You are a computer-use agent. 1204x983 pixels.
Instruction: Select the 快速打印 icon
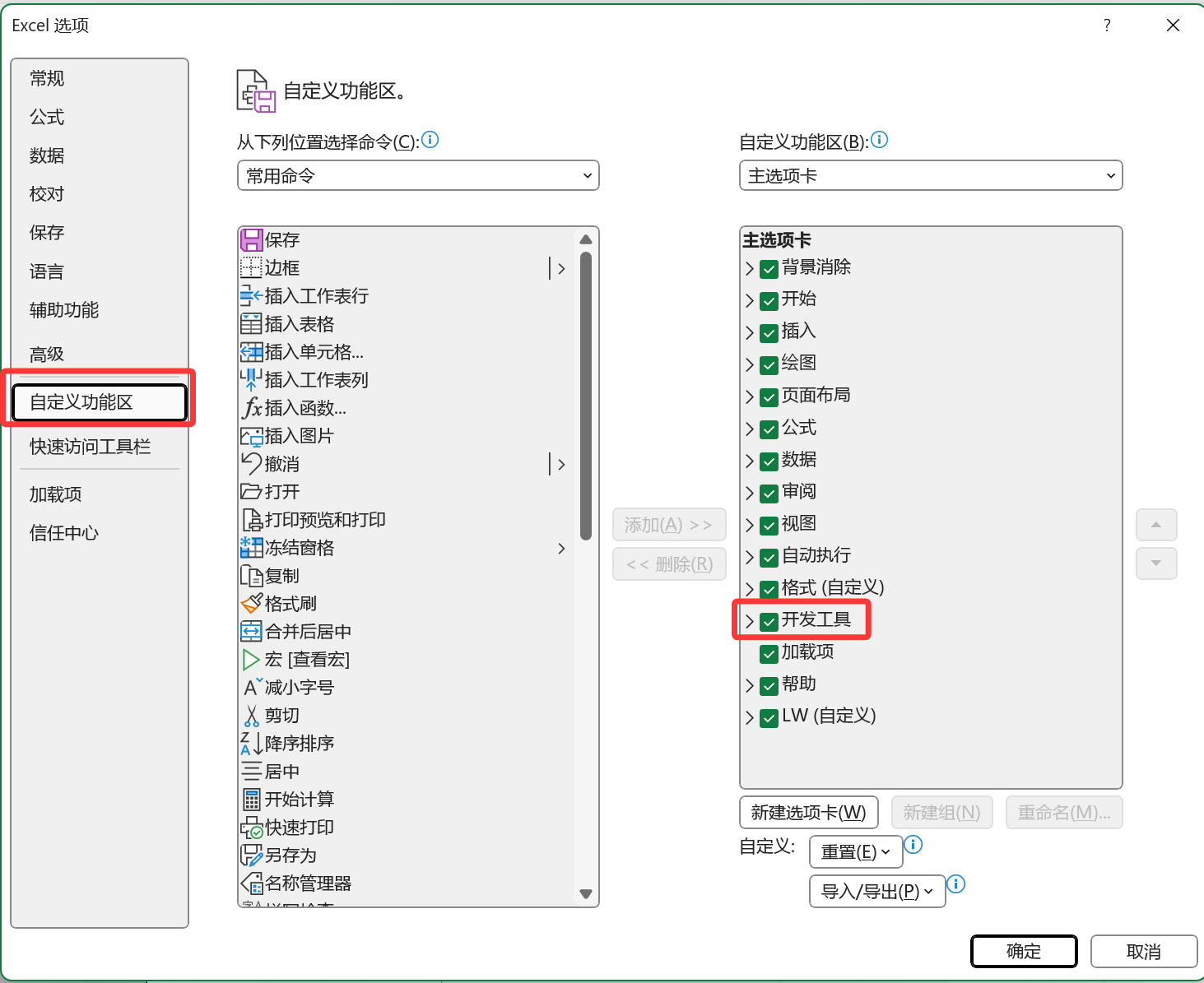tap(251, 828)
